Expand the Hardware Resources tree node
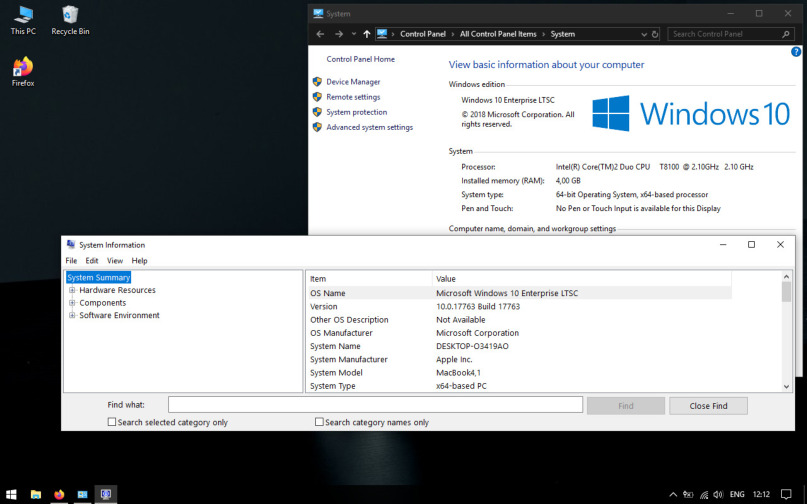The width and height of the screenshot is (807, 504). pos(72,290)
